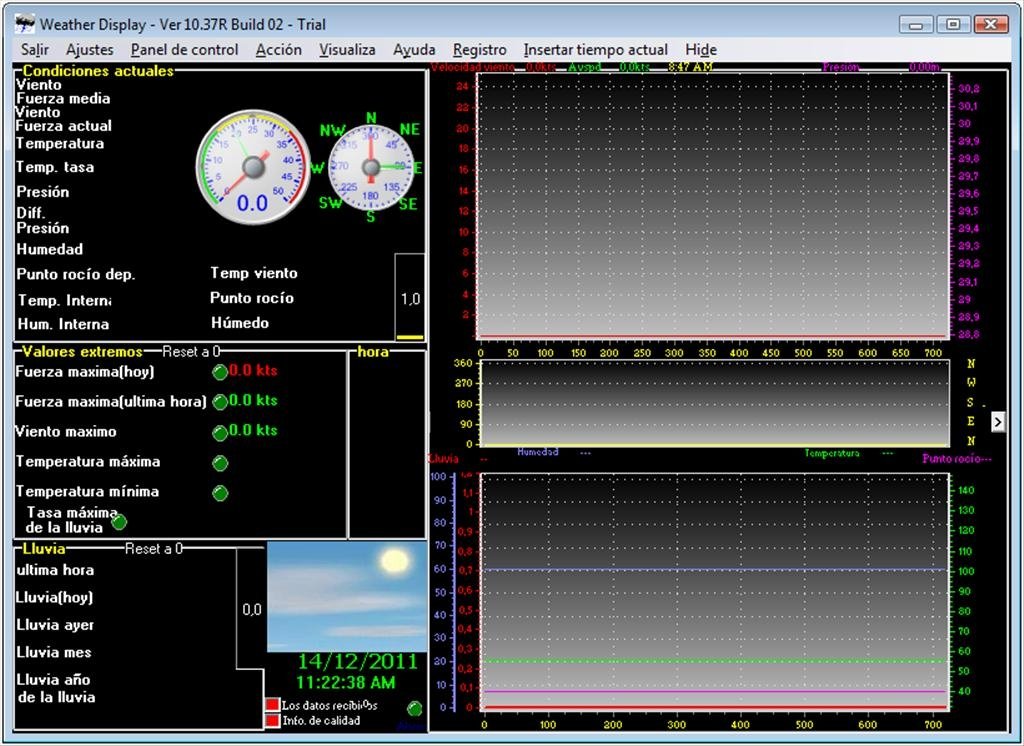Click the wind direction graph
1024x746 pixels.
pyautogui.click(x=713, y=404)
